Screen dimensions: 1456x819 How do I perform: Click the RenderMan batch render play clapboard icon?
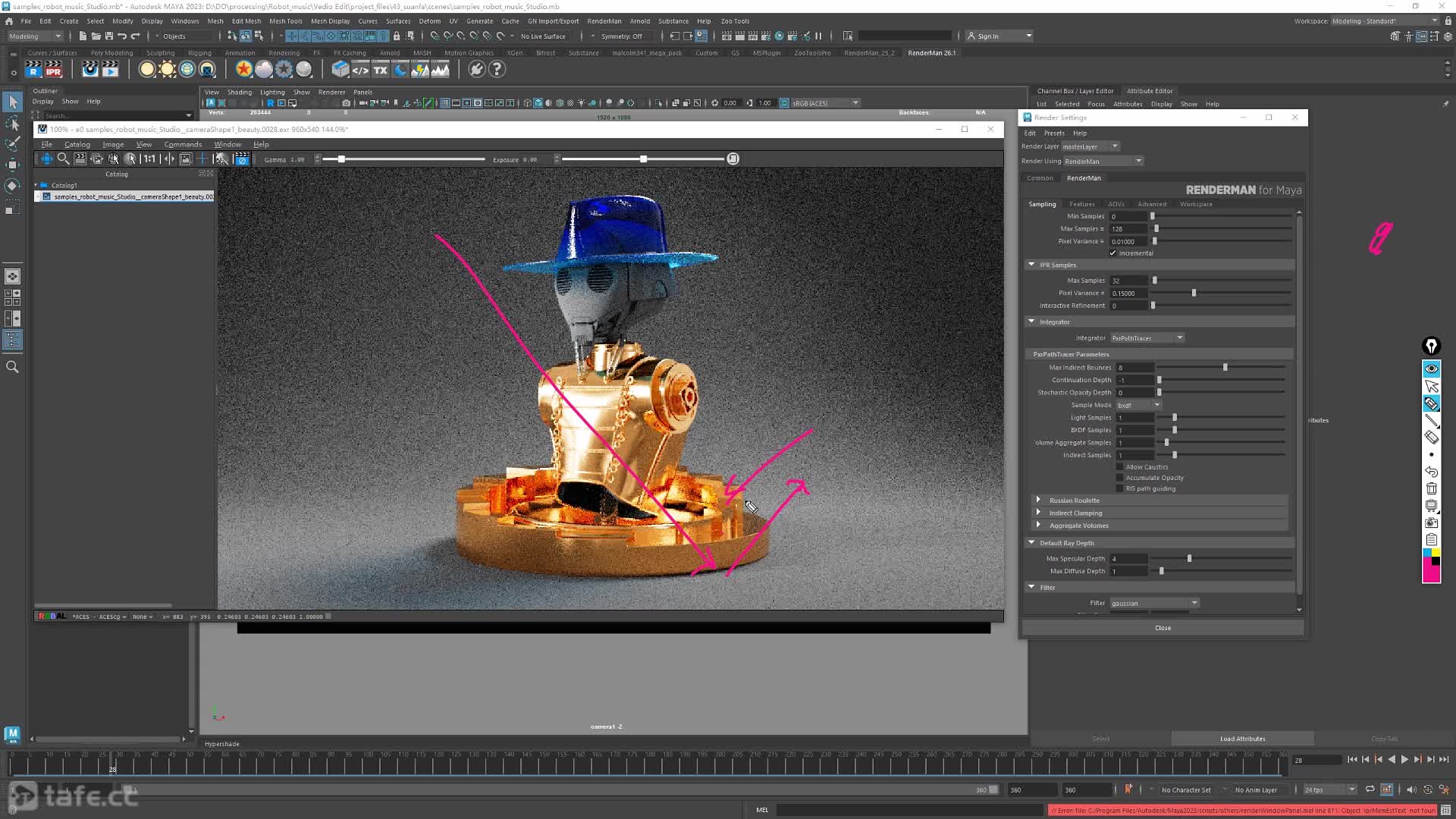111,70
